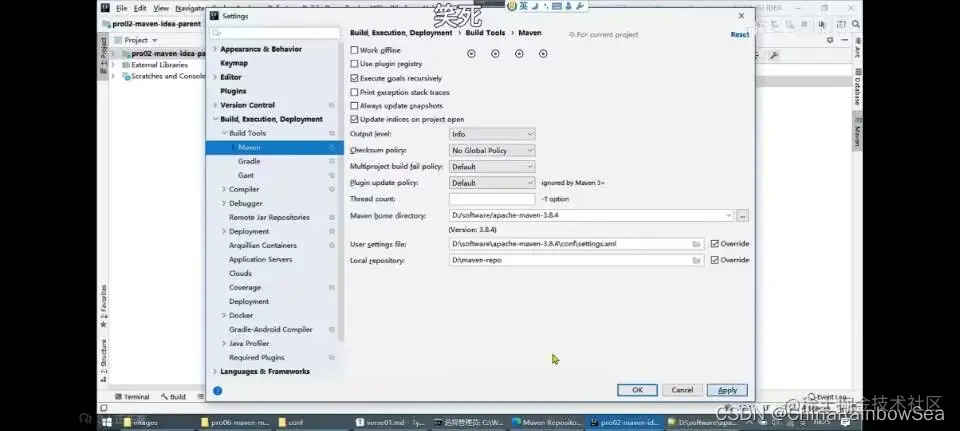Click the Maven home directory browse button

pyautogui.click(x=743, y=216)
